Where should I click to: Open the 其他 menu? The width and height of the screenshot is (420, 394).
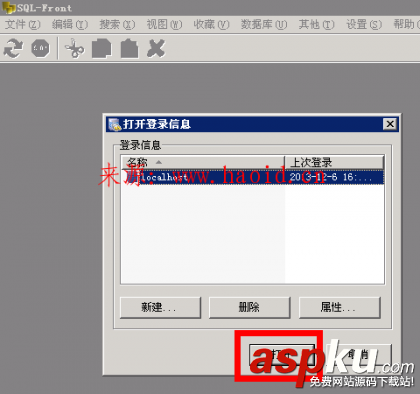pyautogui.click(x=316, y=24)
